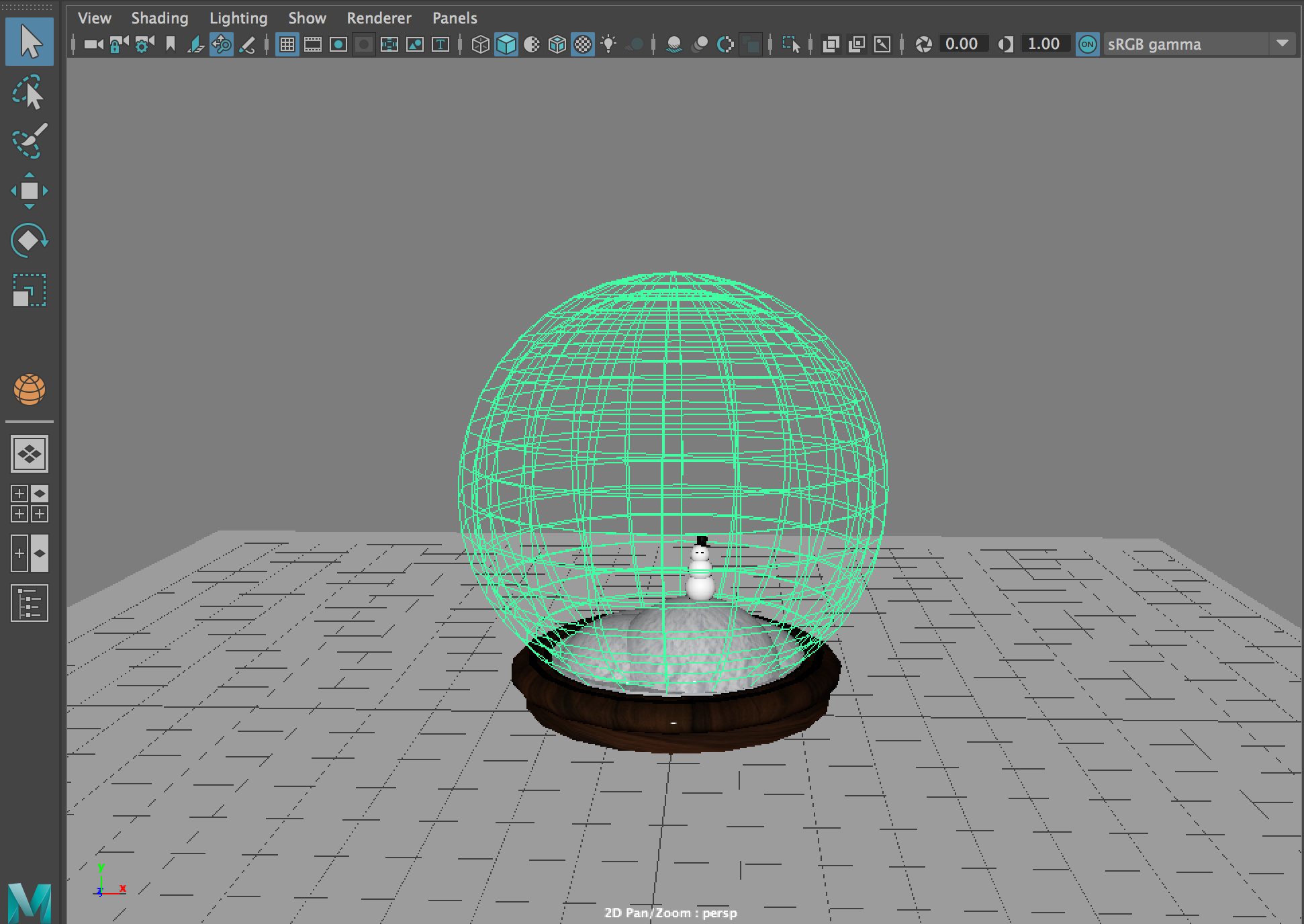Toggle X-Ray Joints icon
Image resolution: width=1304 pixels, height=924 pixels.
(x=882, y=44)
